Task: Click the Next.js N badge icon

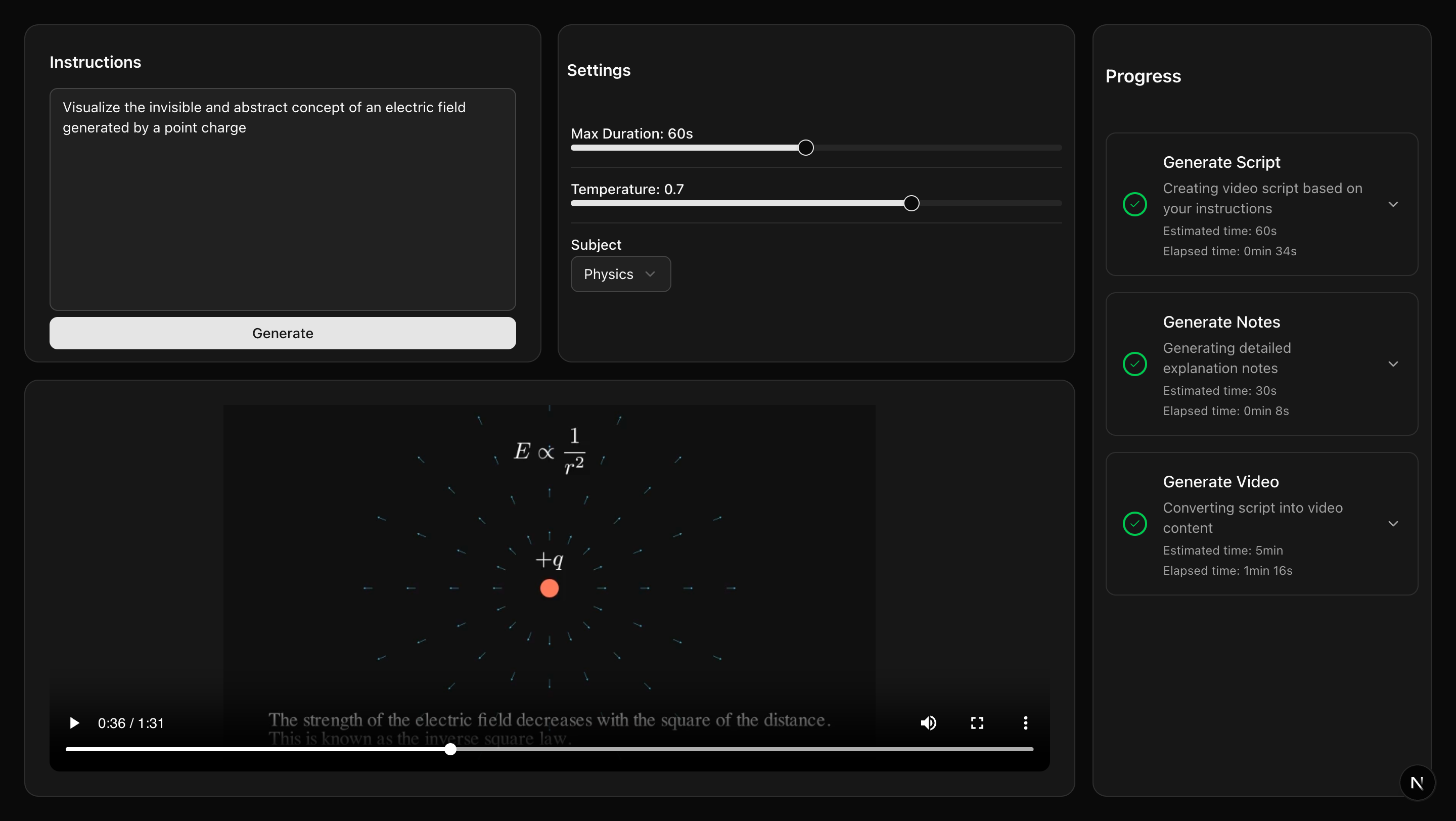Action: coord(1417,783)
